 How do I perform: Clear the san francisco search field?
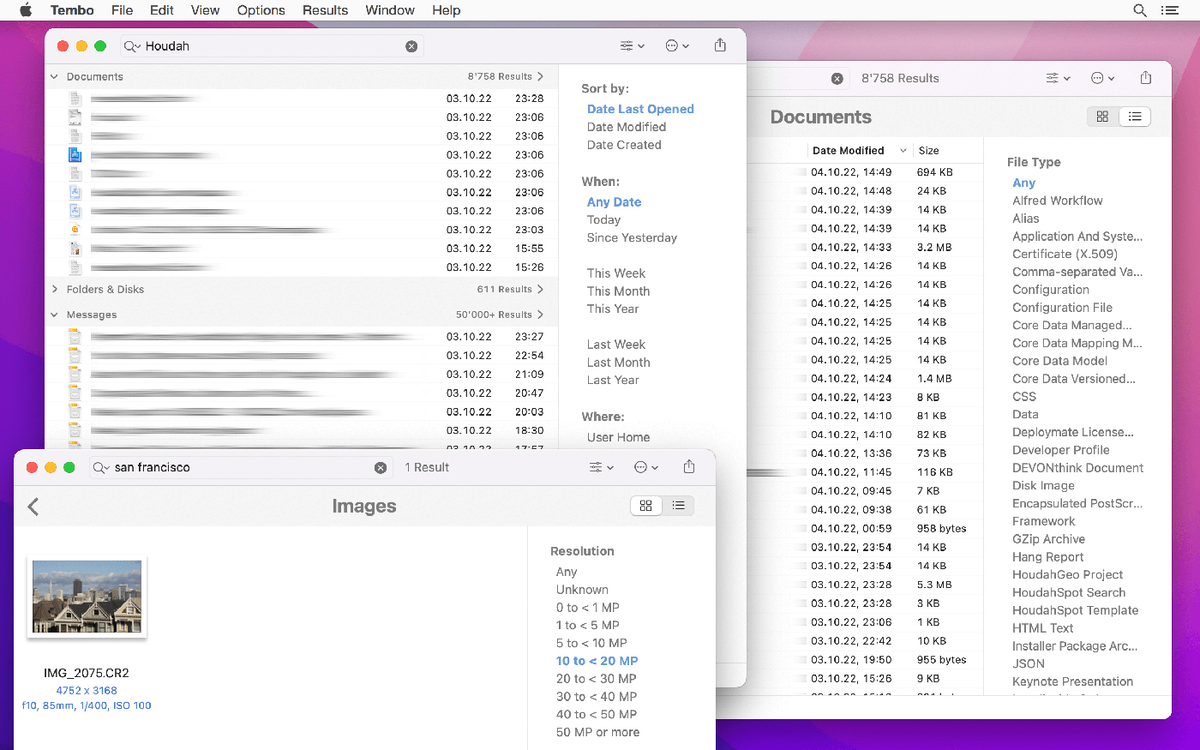(380, 467)
